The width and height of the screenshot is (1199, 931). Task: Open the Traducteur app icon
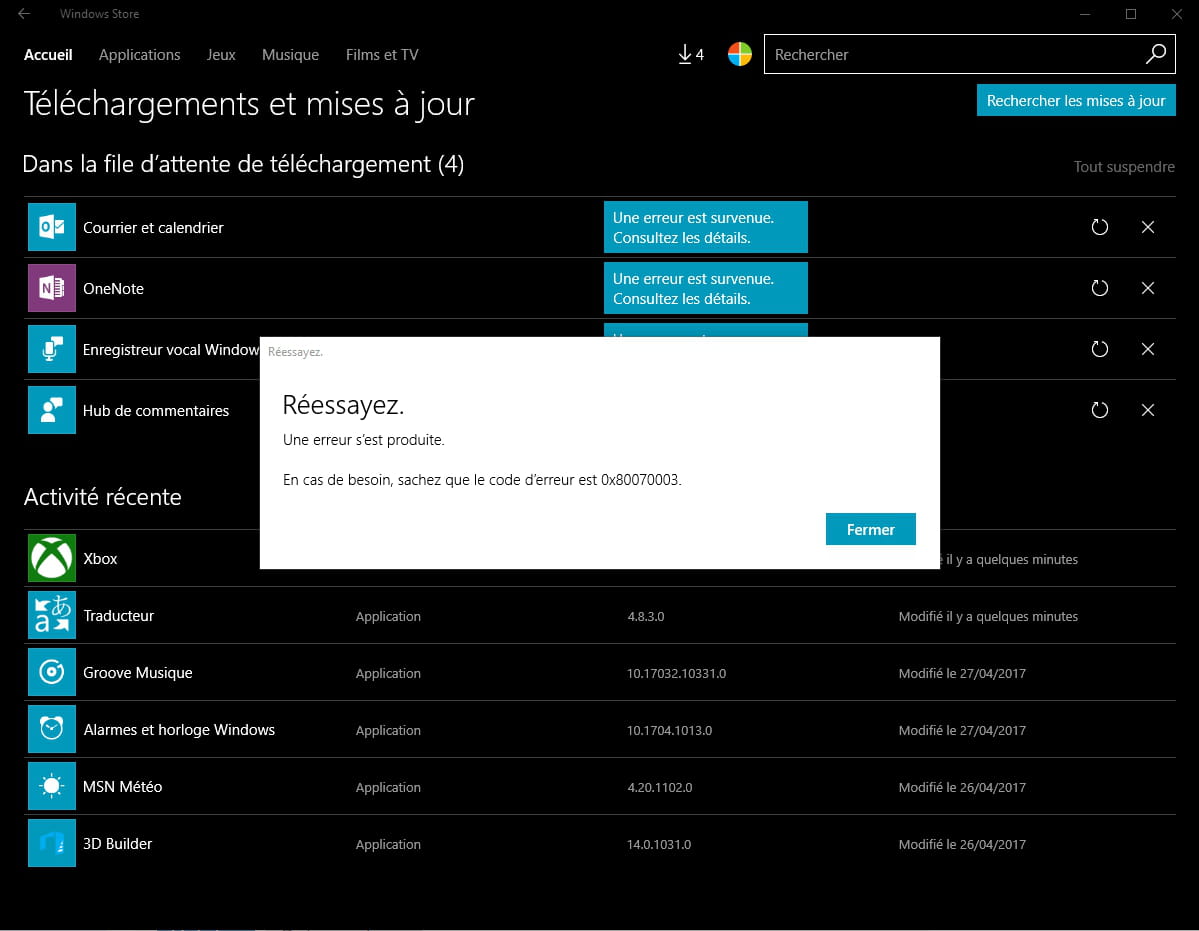(x=52, y=615)
